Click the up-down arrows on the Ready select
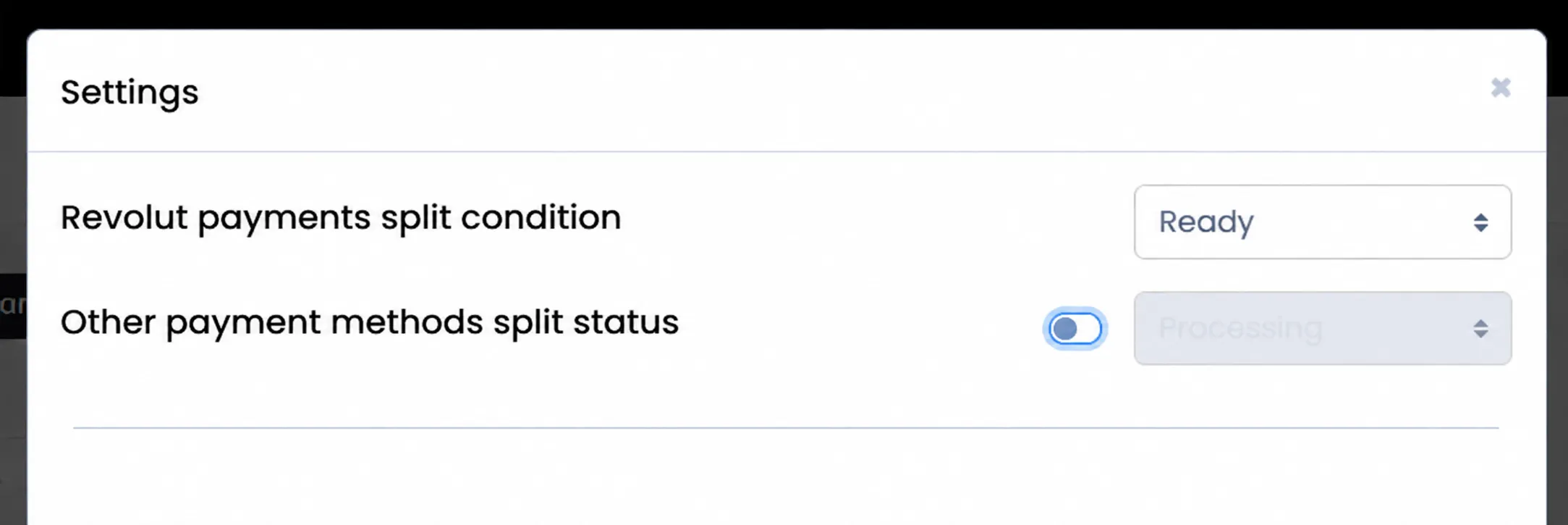Viewport: 1568px width, 525px height. (1480, 222)
